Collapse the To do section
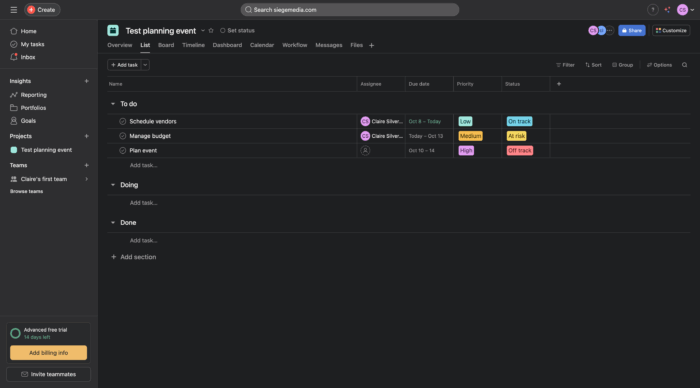 [x=113, y=104]
